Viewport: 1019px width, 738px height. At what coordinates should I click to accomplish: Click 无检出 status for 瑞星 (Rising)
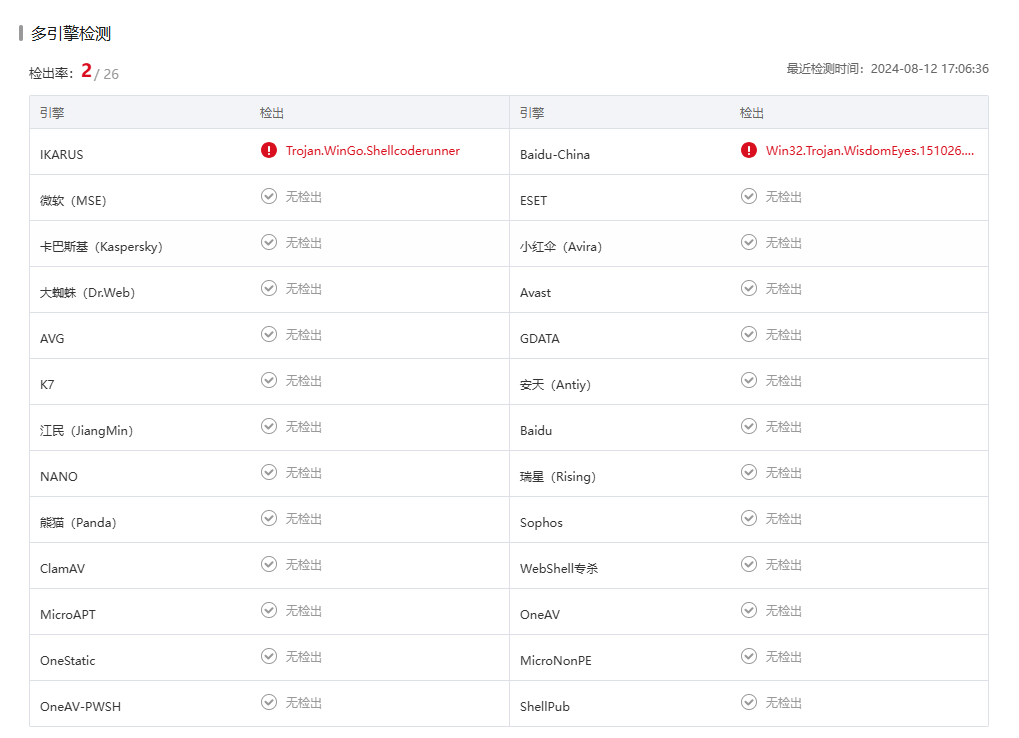pos(784,472)
